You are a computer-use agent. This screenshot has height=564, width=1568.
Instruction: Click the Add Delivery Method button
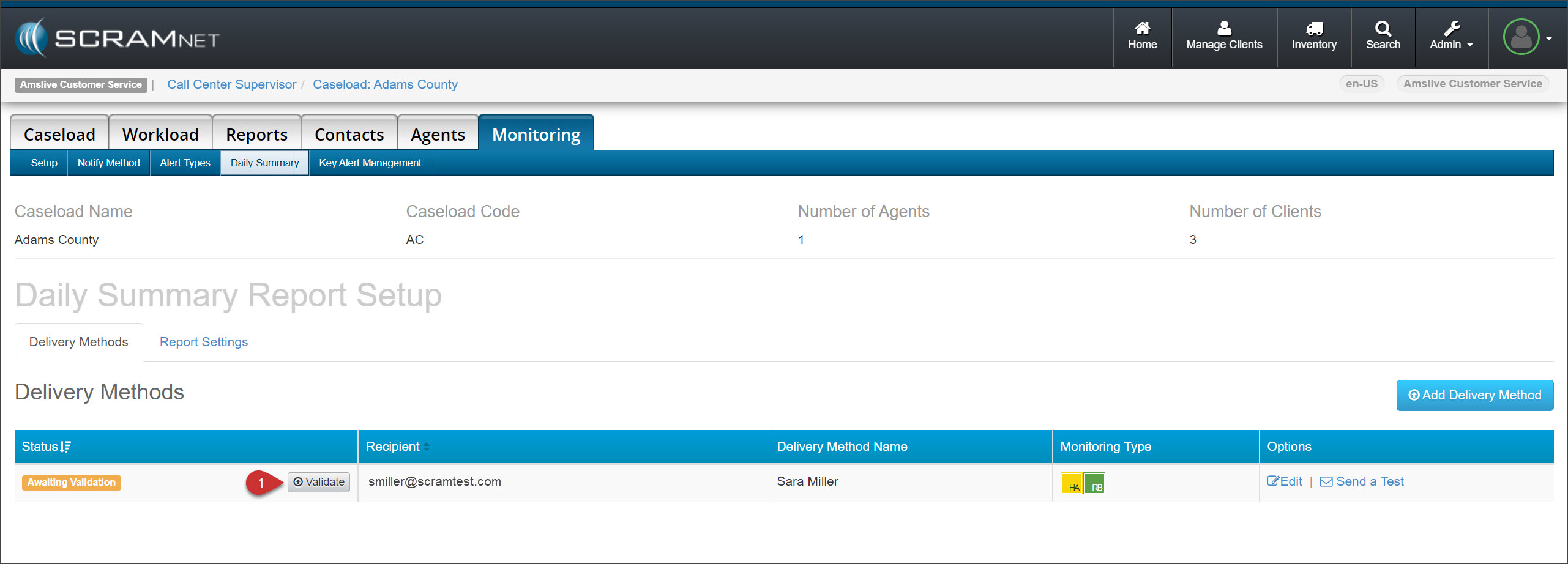1474,396
